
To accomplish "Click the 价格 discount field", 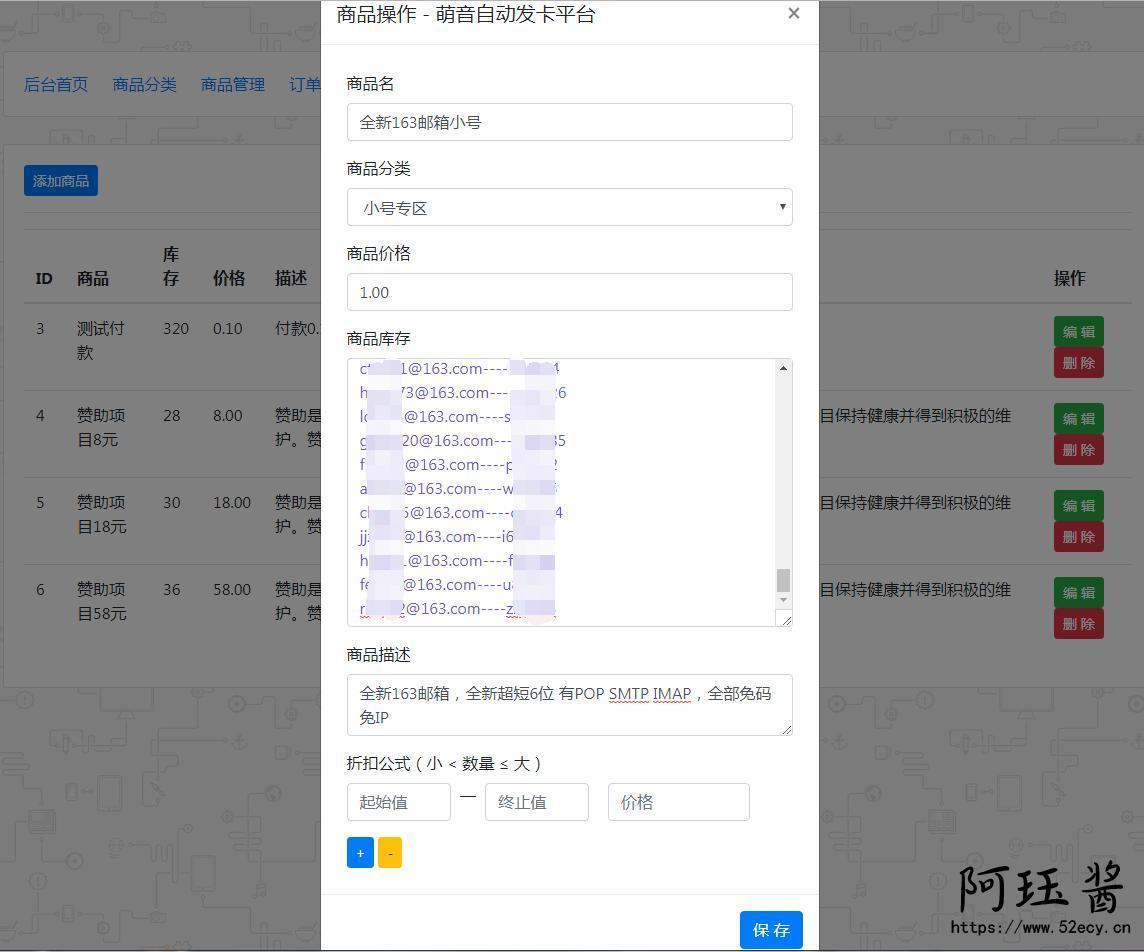I will [x=679, y=802].
